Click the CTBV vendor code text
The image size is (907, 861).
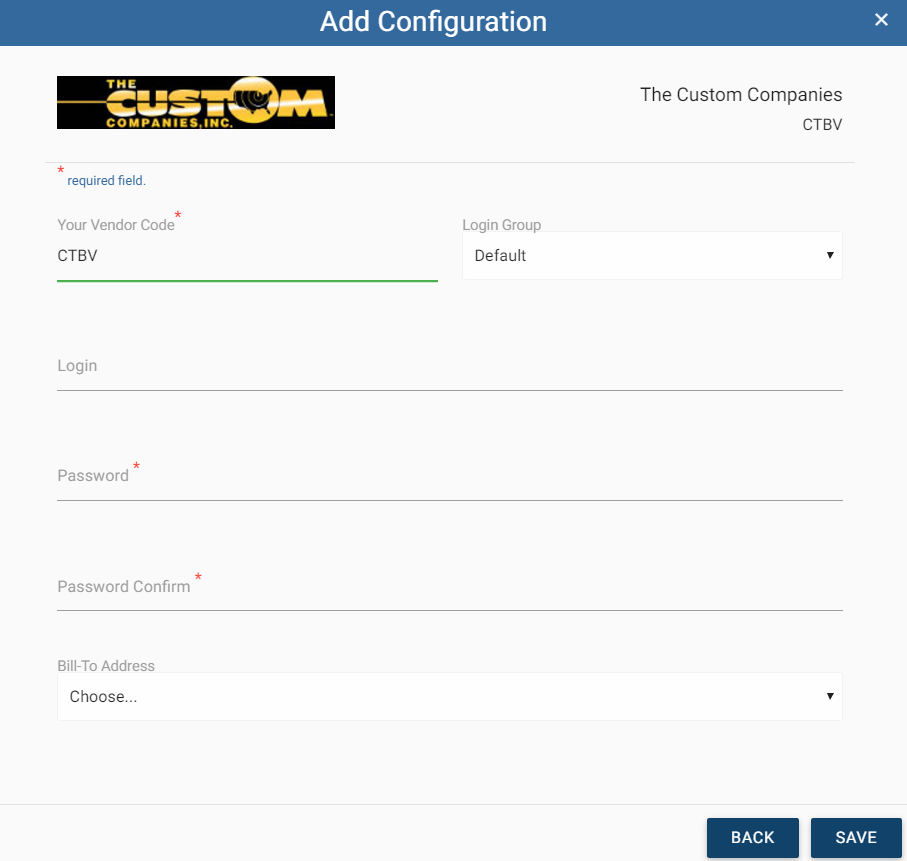77,256
